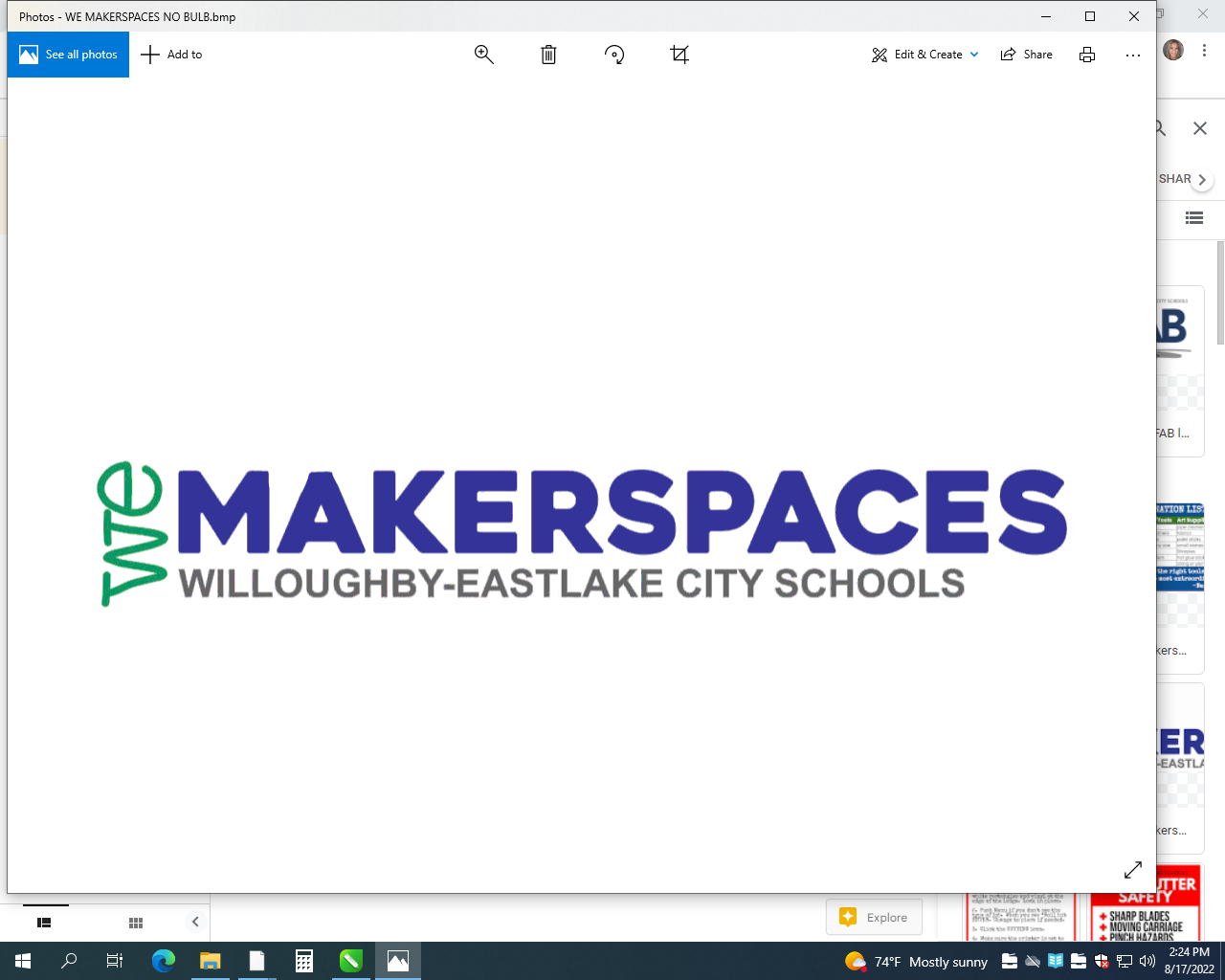Open the SAFETY poster thumbnail

pos(1146,903)
